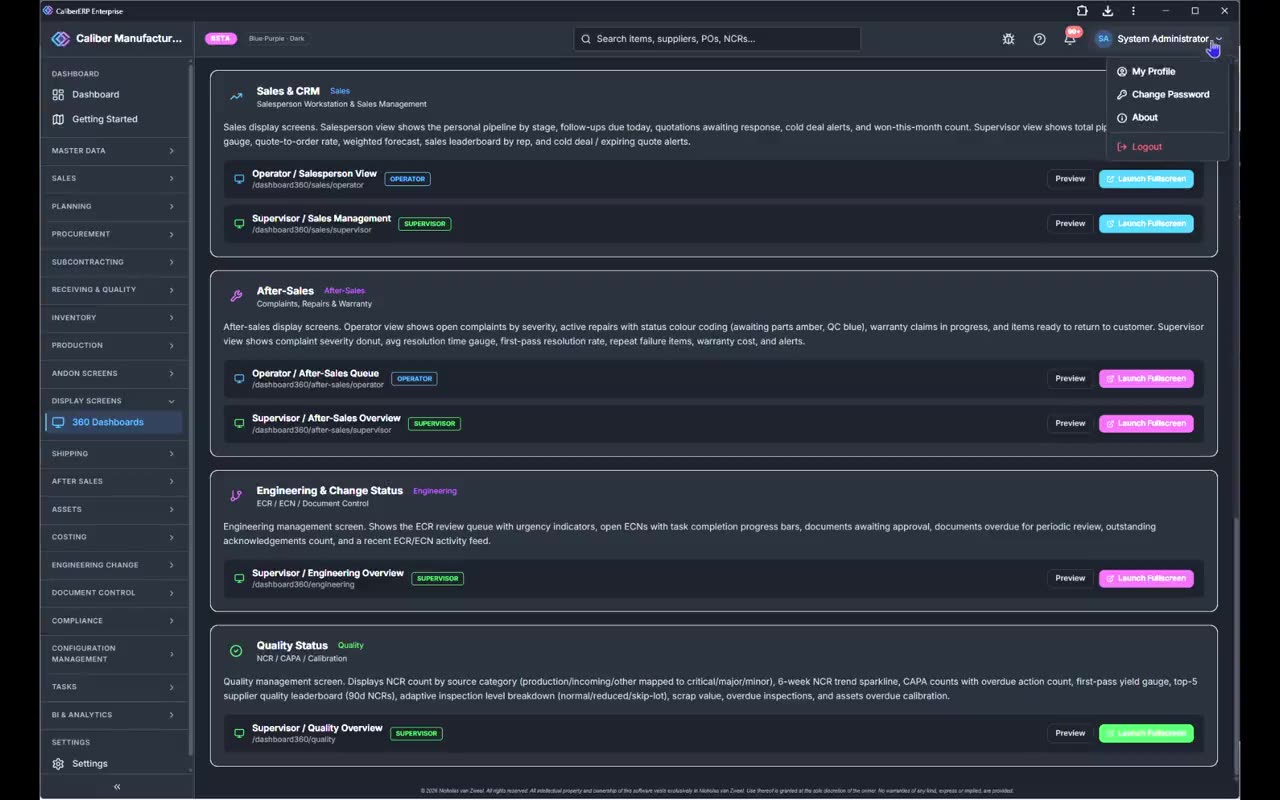Open the notifications bell icon
The image size is (1280, 800).
[1070, 39]
